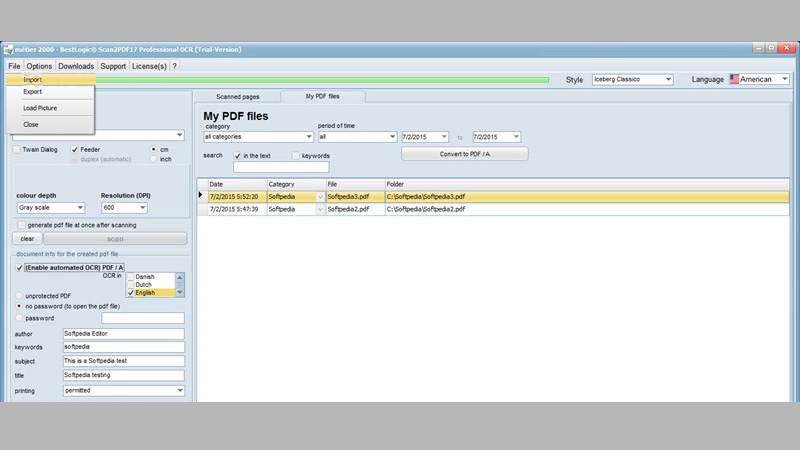800x450 pixels.
Task: Click the author text field
Action: (x=123, y=333)
